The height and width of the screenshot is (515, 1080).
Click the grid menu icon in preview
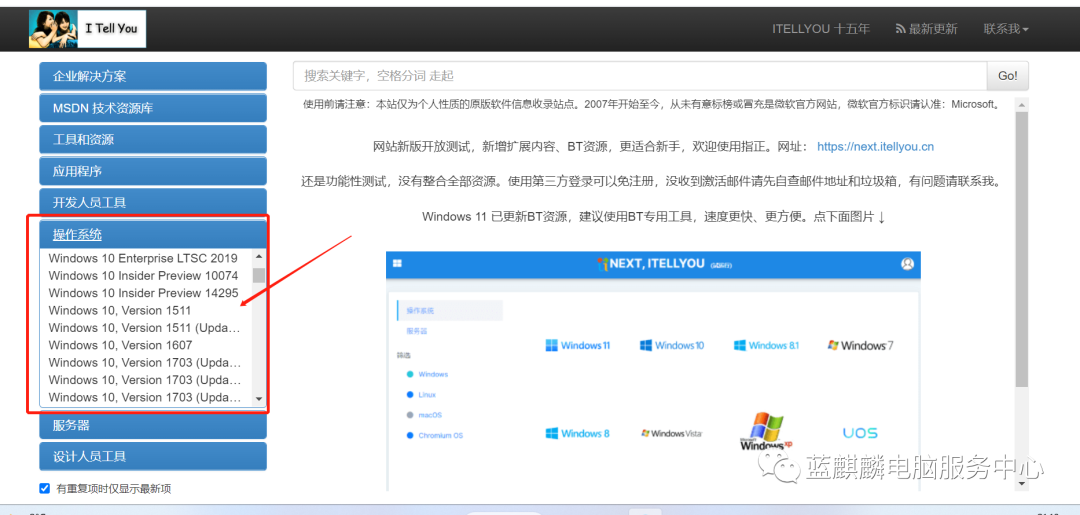tap(397, 263)
